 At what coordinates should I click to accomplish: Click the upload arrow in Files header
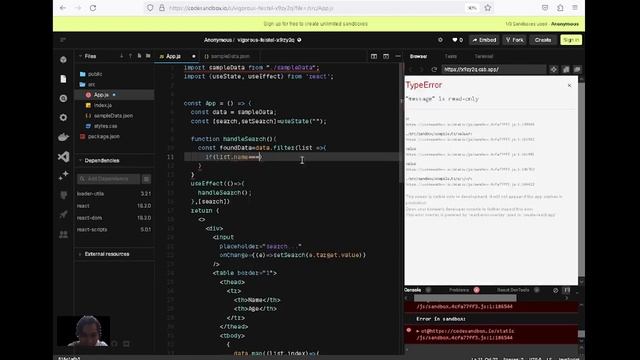pyautogui.click(x=130, y=56)
